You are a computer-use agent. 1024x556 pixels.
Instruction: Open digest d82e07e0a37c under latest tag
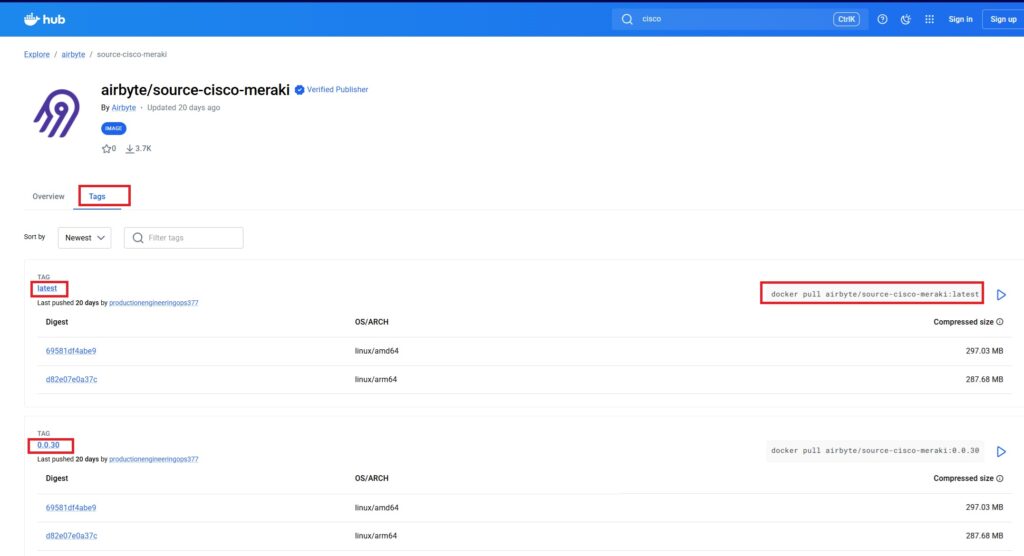(x=71, y=379)
